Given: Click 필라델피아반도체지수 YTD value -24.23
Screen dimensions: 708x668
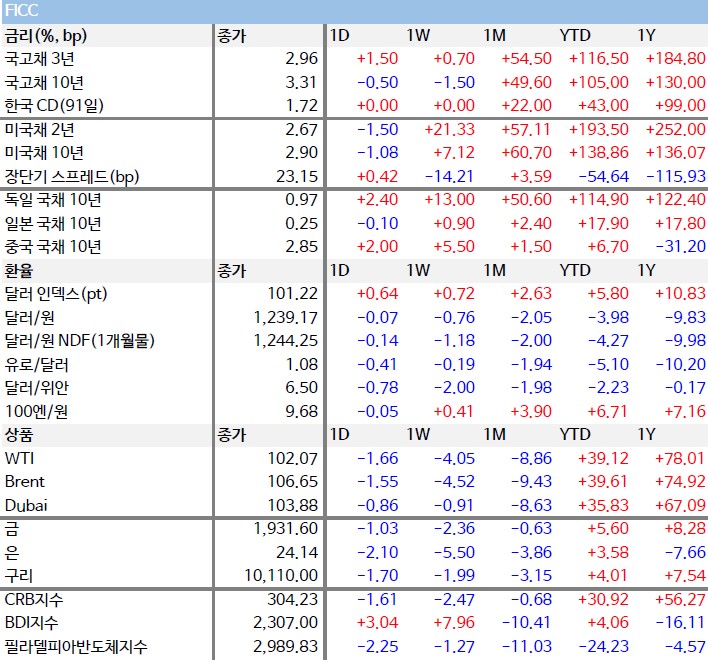Looking at the screenshot, I should click(603, 647).
